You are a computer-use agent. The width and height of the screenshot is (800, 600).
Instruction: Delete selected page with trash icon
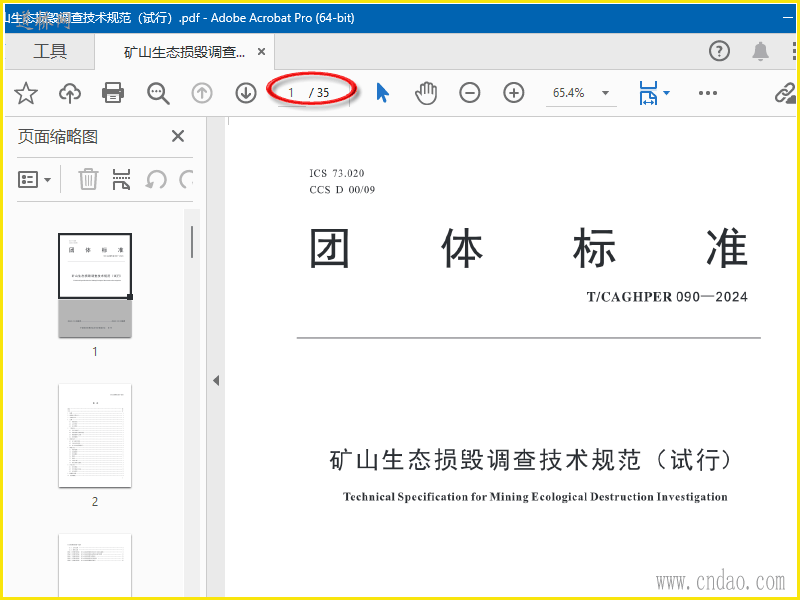pos(88,179)
